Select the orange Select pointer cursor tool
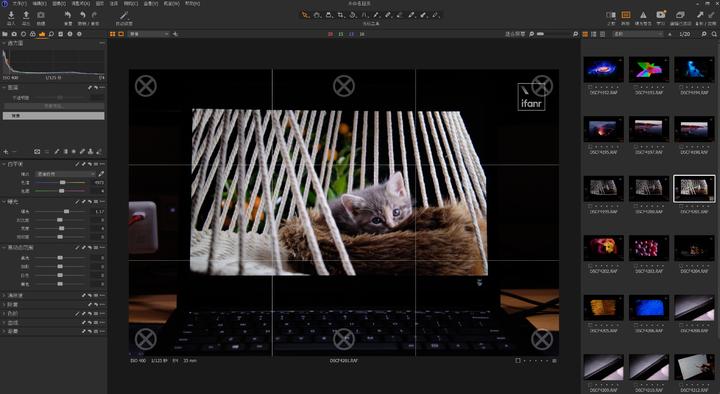The image size is (720, 394). [305, 15]
